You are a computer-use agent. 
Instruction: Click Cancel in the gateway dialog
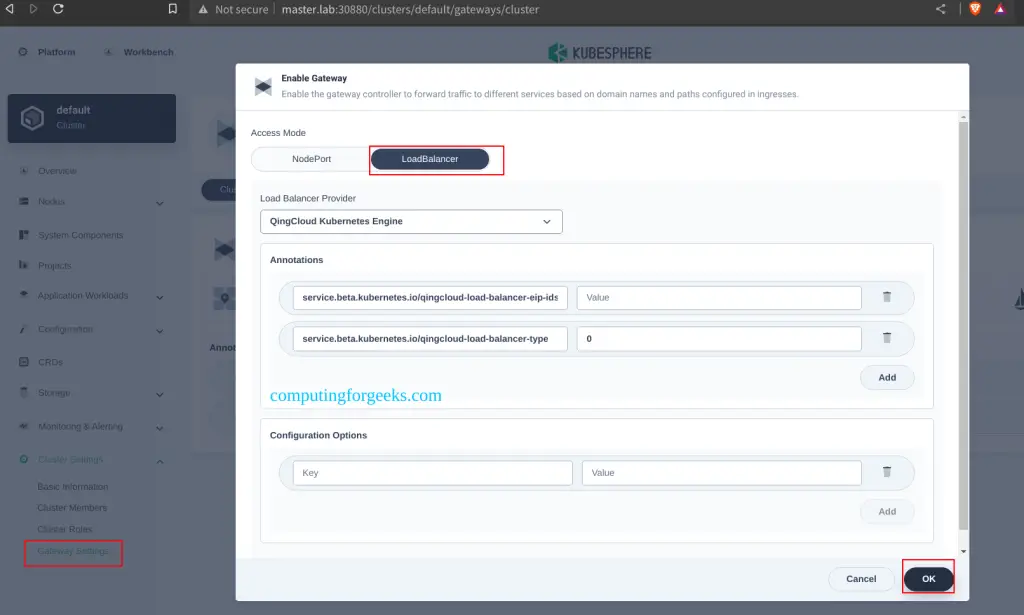click(861, 579)
